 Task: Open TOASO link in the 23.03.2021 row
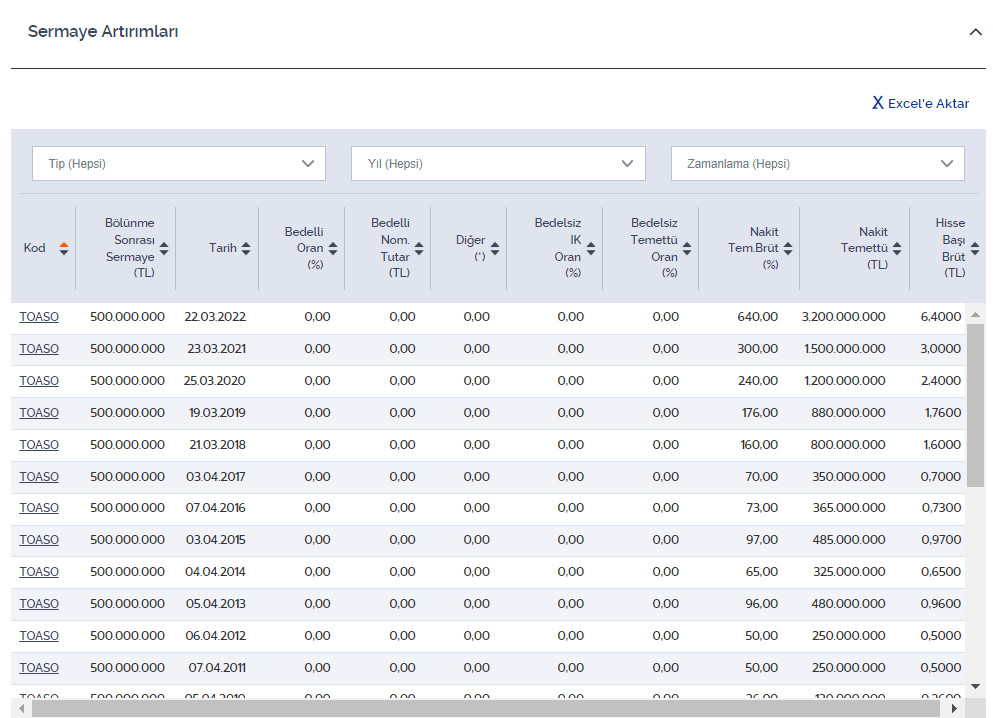click(39, 349)
